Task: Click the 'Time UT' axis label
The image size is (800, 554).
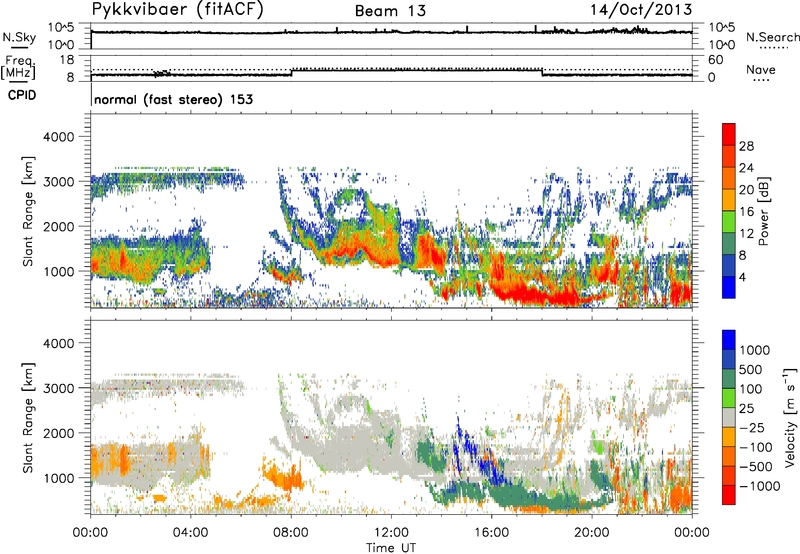Action: (391, 548)
